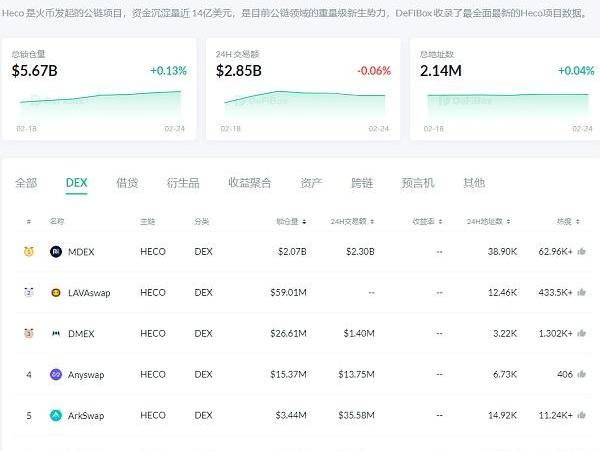
Task: Click the MDEX logo icon
Action: click(x=56, y=252)
